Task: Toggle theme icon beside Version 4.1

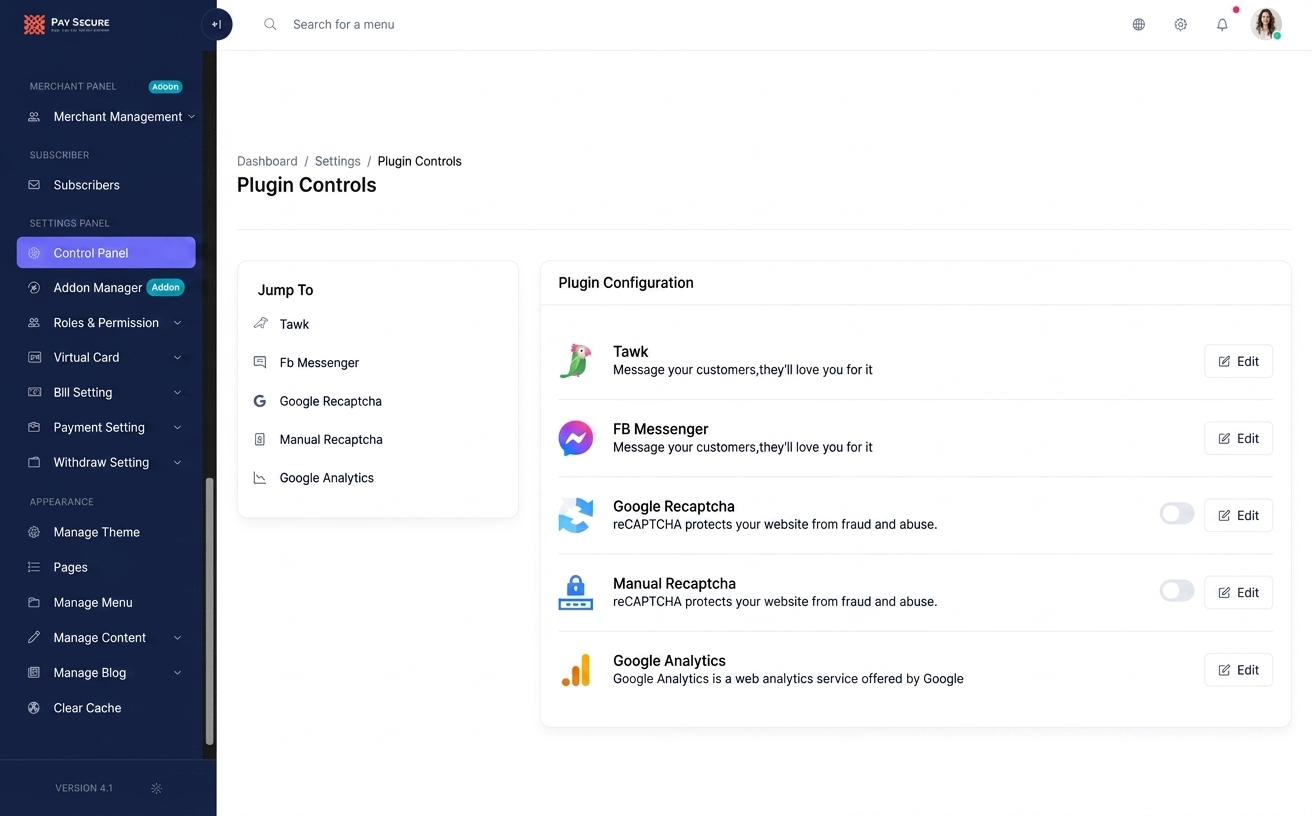Action: click(x=156, y=788)
